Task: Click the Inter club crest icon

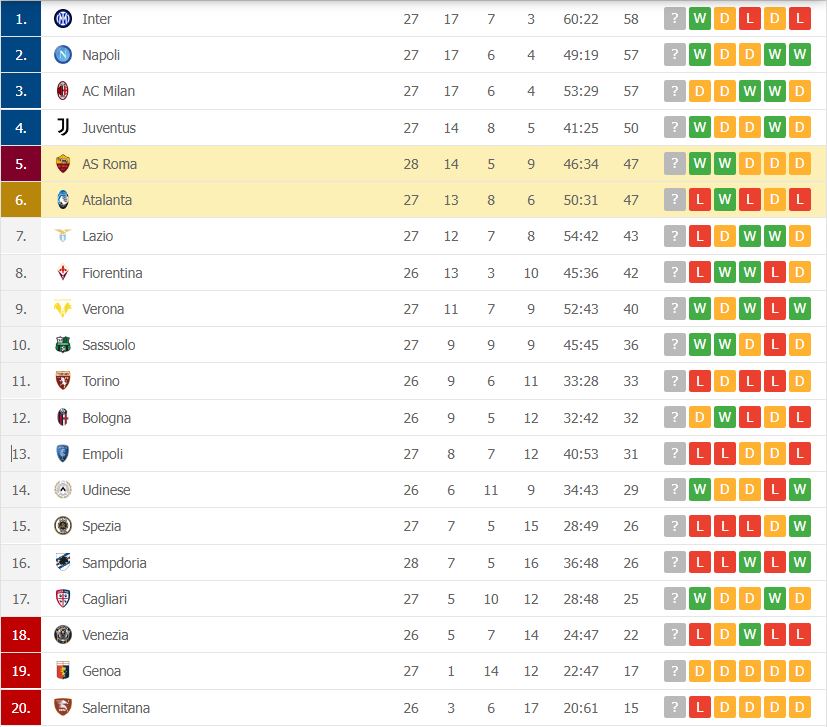Action: click(x=63, y=19)
